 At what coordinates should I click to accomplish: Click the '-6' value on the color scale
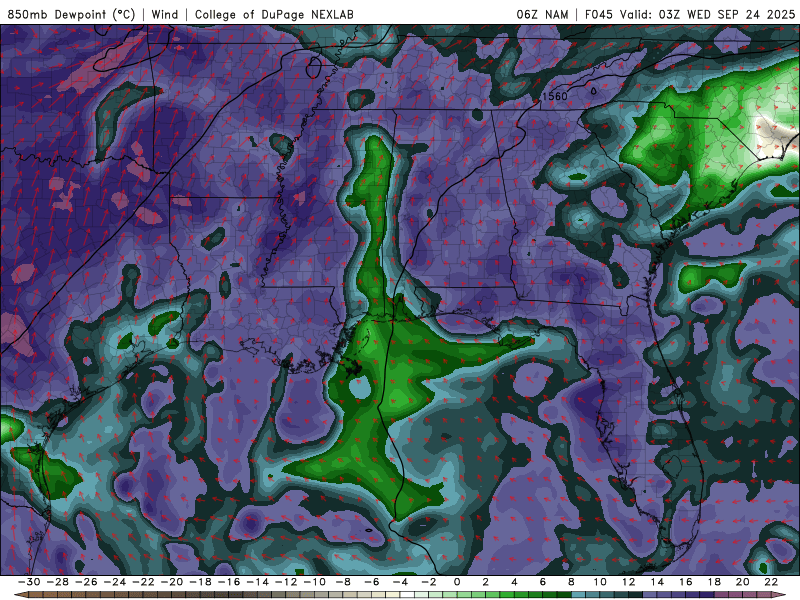click(x=372, y=582)
